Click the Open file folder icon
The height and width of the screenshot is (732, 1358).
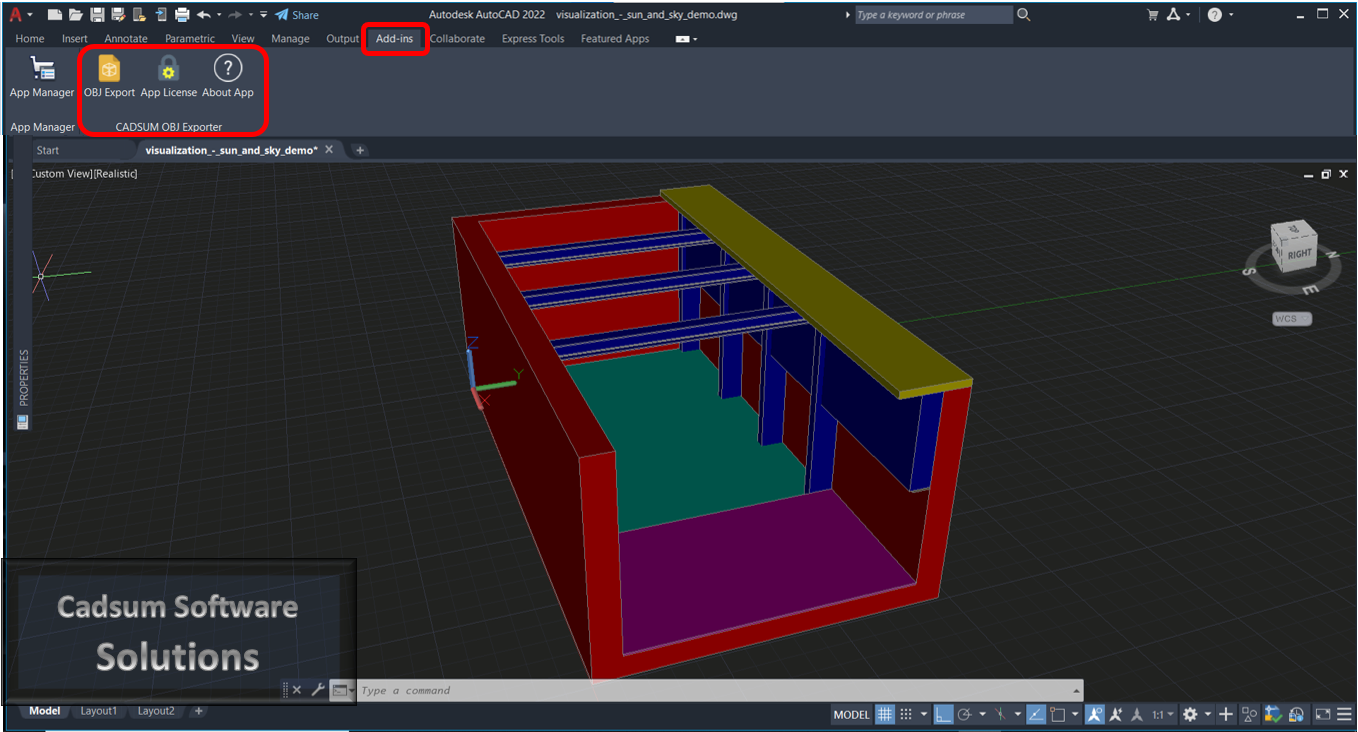point(76,15)
